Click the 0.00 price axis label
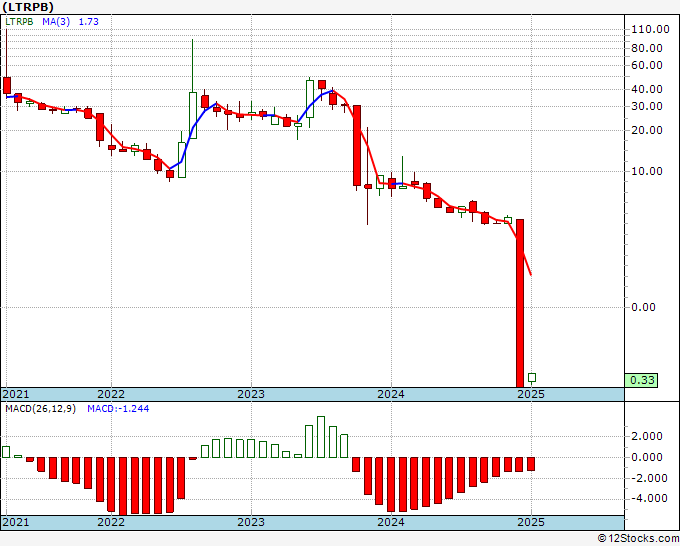 (643, 307)
